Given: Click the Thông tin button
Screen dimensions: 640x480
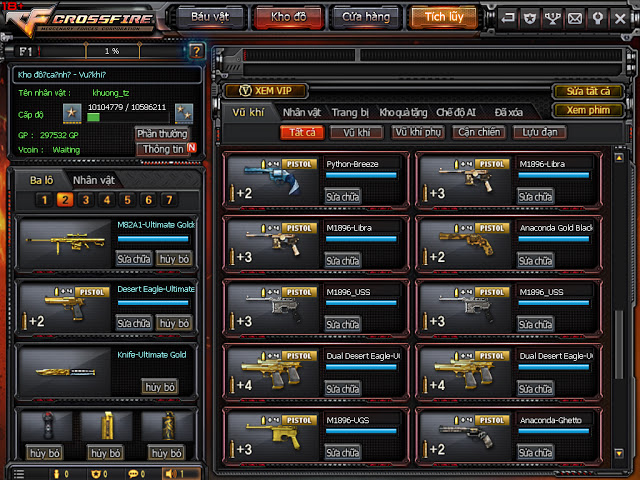Looking at the screenshot, I should pos(162,149).
